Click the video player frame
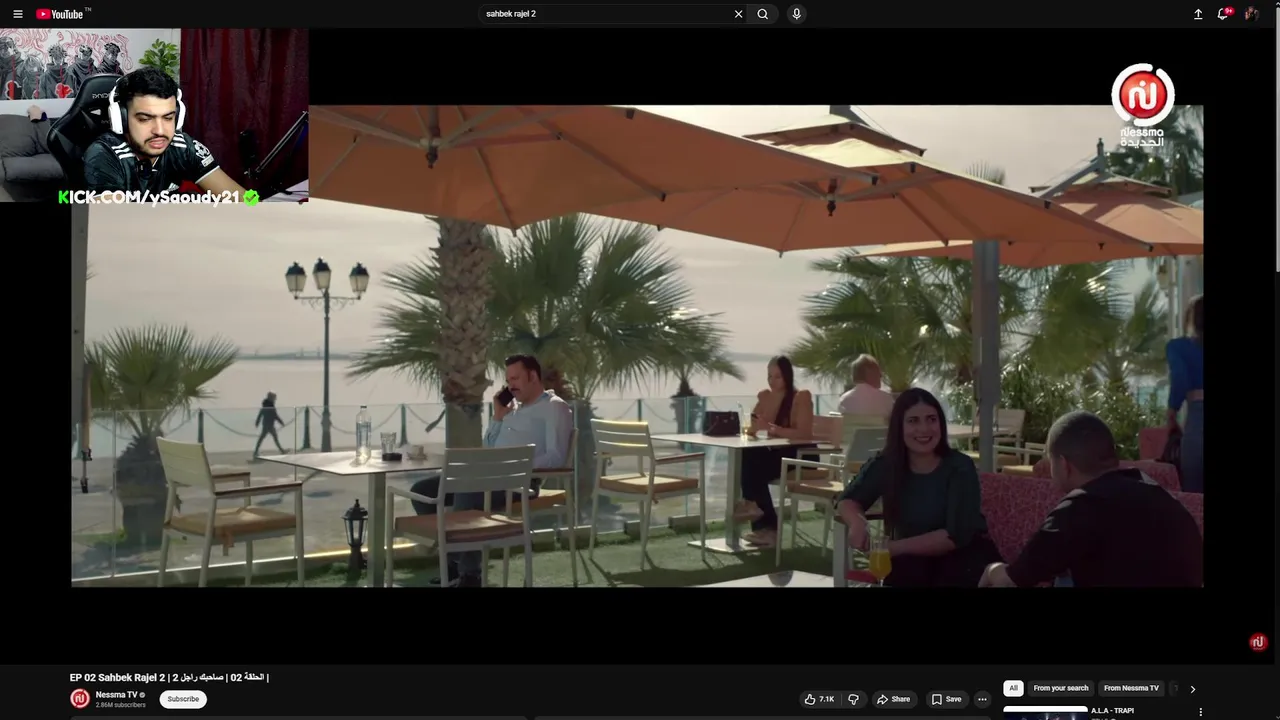Viewport: 1280px width, 720px height. pyautogui.click(x=637, y=345)
